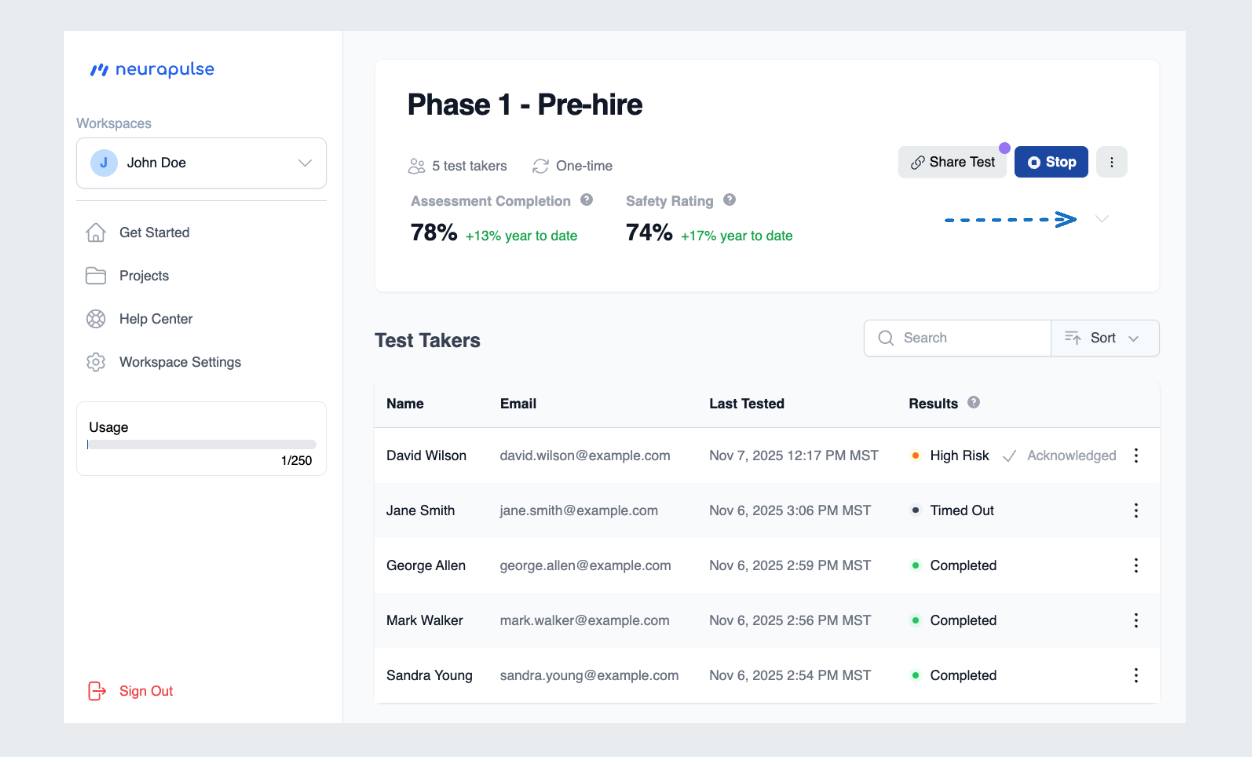
Task: Click the Share Test button
Action: pos(951,161)
